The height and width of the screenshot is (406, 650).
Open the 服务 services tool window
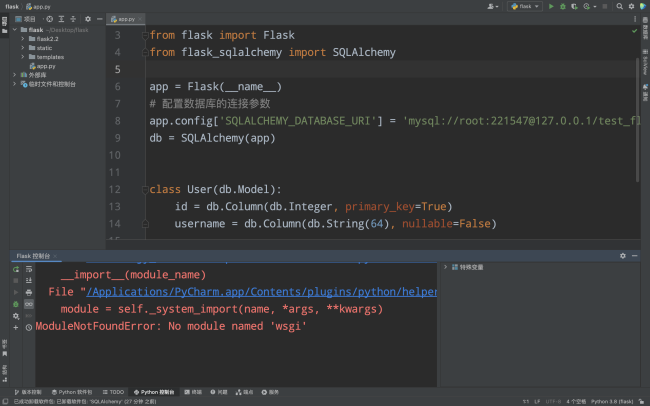tap(270, 392)
